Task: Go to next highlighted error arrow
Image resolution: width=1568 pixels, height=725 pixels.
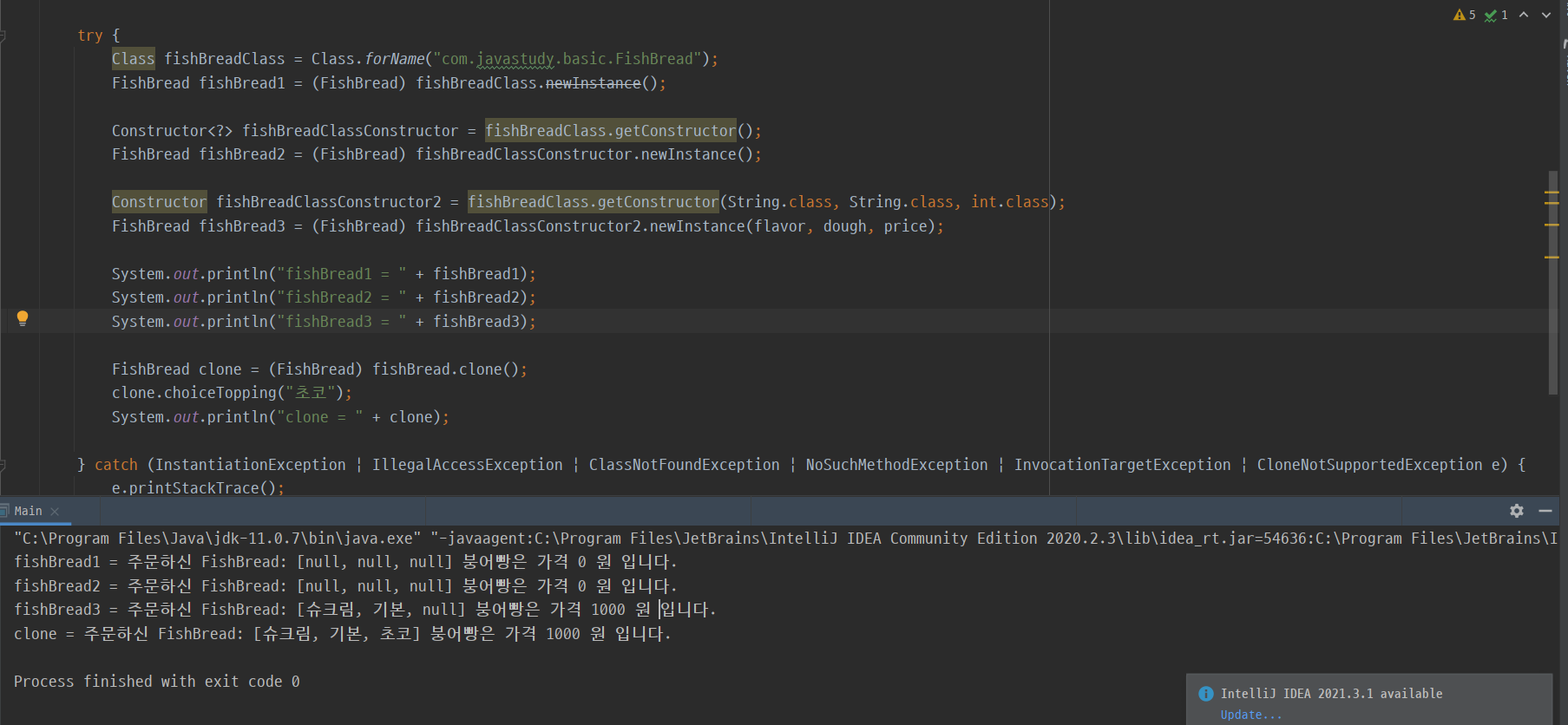Action: 1546,15
